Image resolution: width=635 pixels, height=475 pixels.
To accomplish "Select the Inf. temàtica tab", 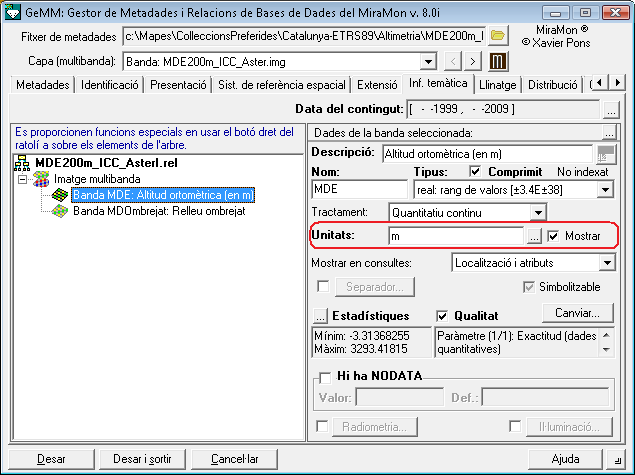I will (x=438, y=83).
